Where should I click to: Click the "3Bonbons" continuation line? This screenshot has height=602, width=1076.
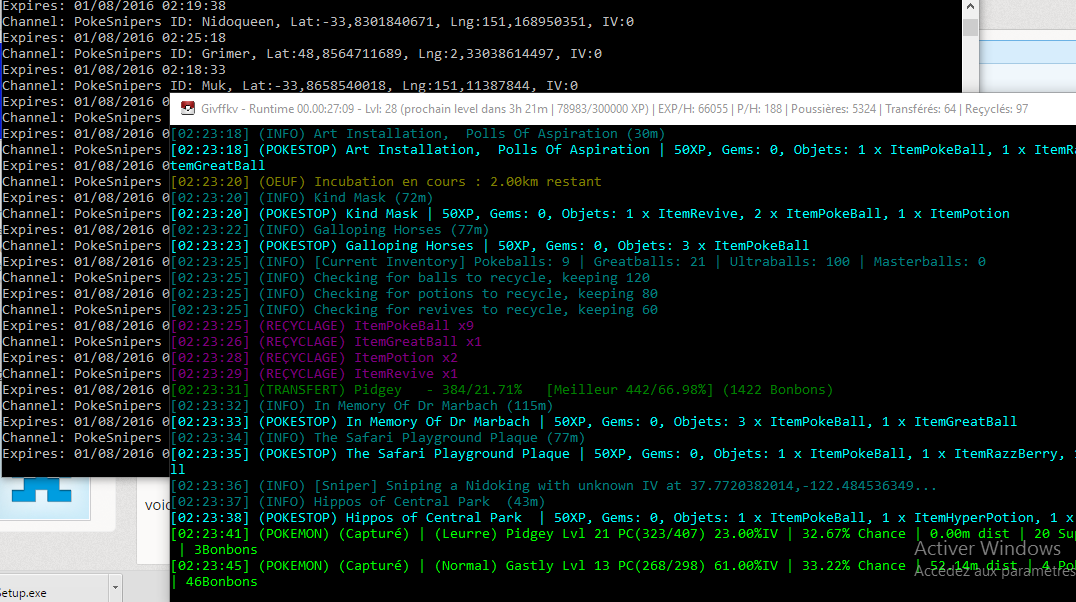218,550
